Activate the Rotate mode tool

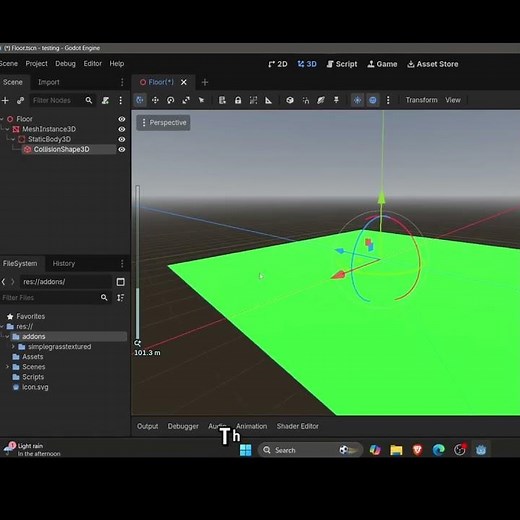pos(170,100)
